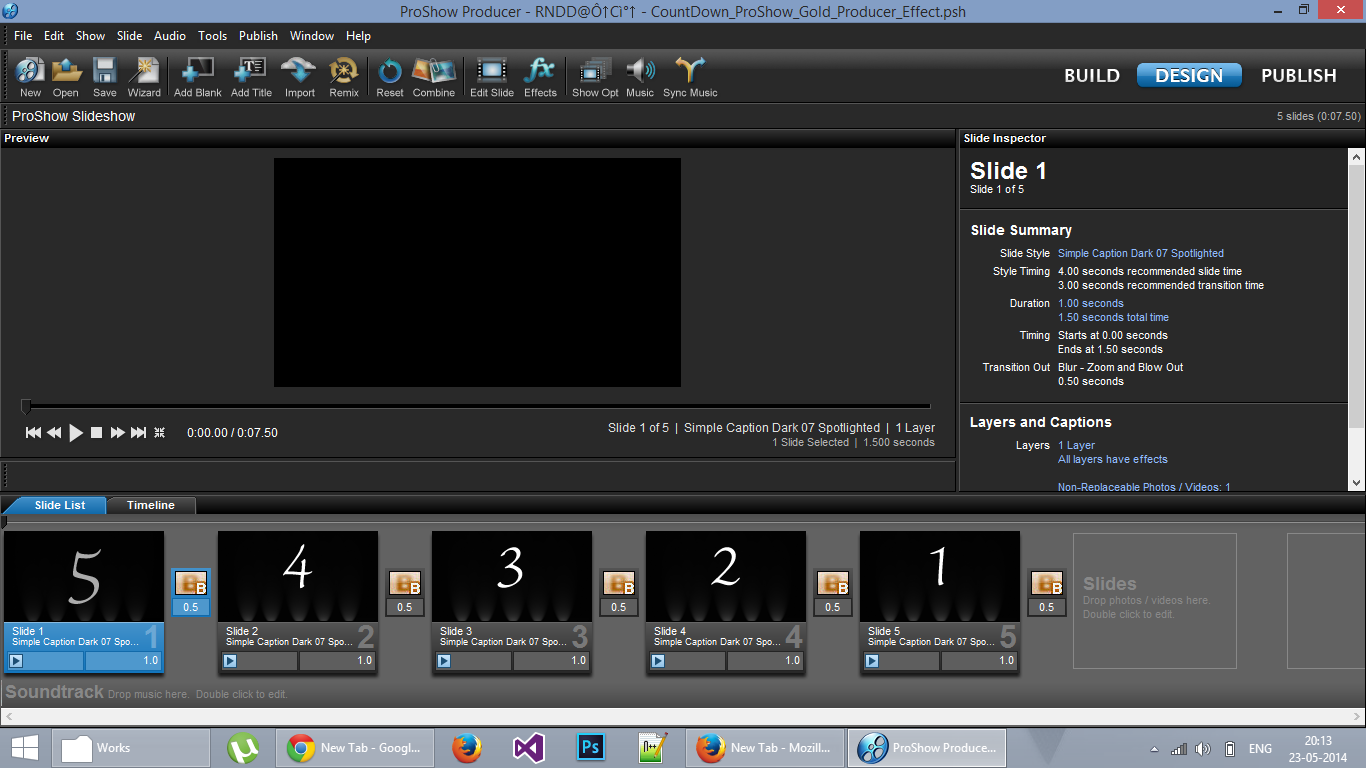
Task: Play the slideshow preview
Action: [76, 433]
